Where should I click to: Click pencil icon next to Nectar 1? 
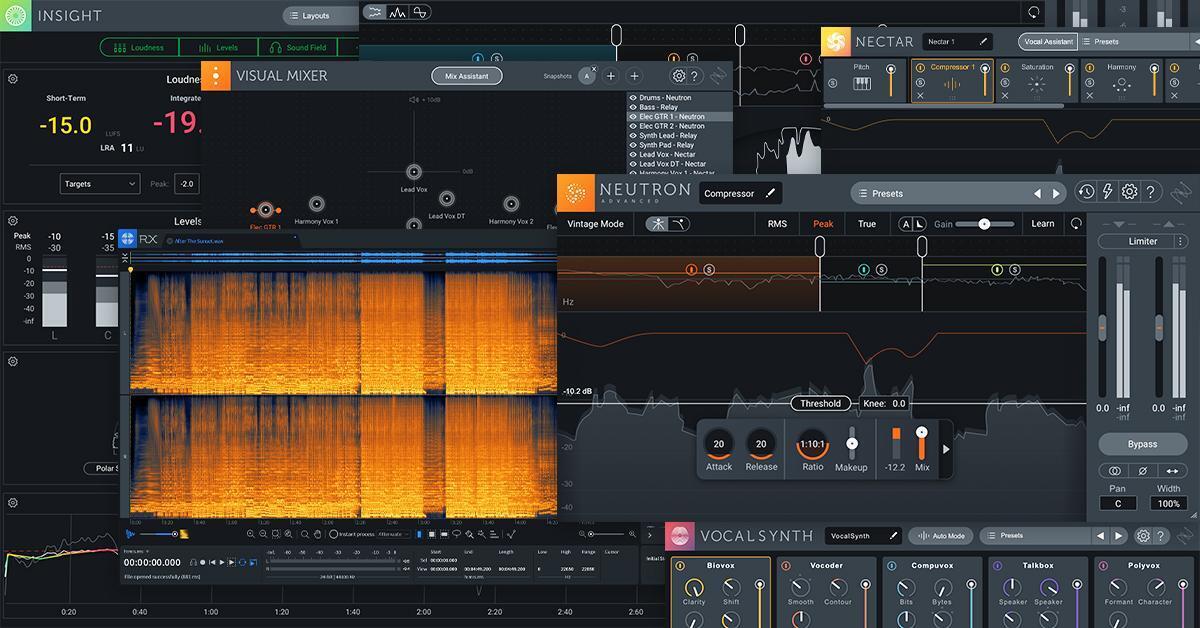(x=984, y=42)
